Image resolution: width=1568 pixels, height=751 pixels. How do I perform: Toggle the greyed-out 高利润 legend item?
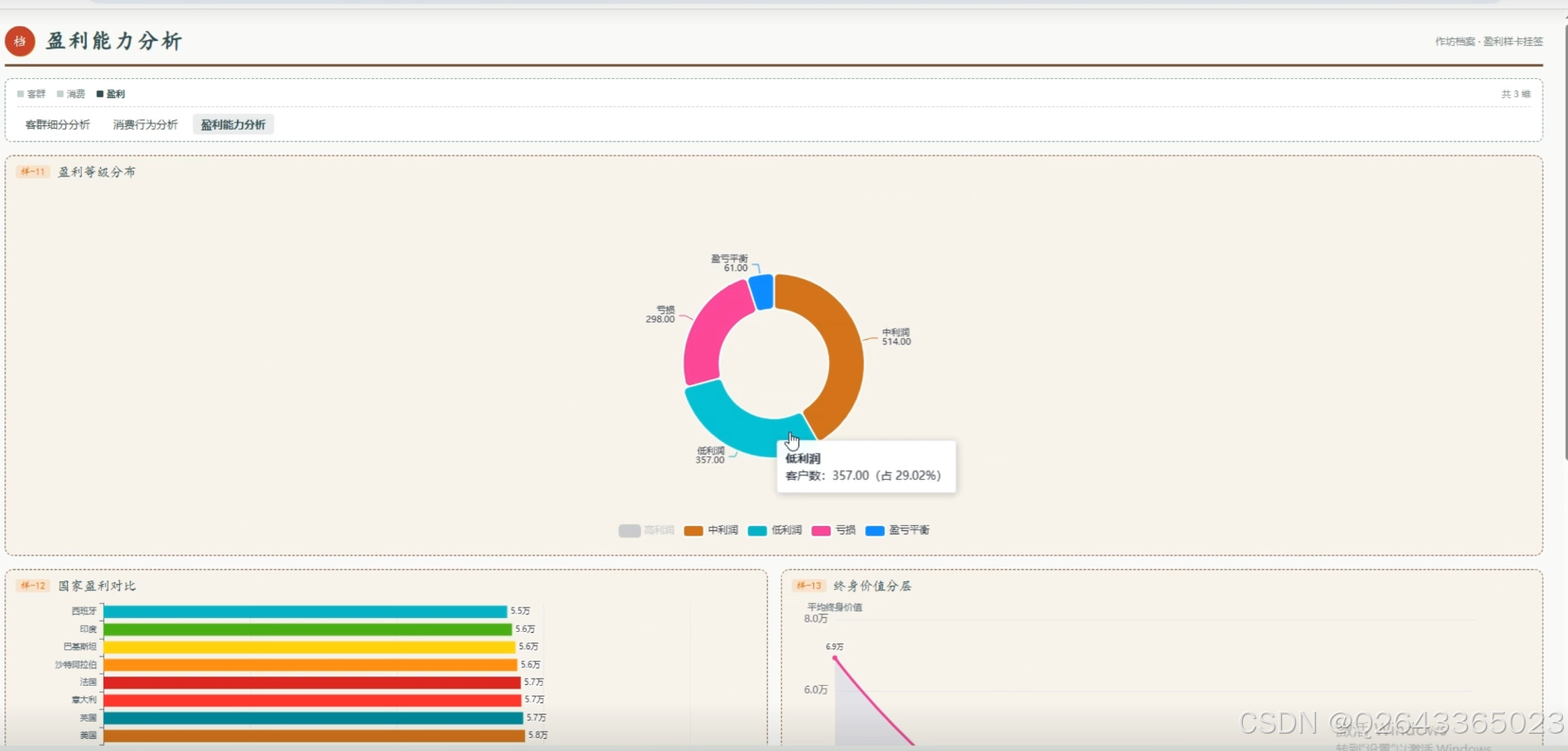[646, 530]
